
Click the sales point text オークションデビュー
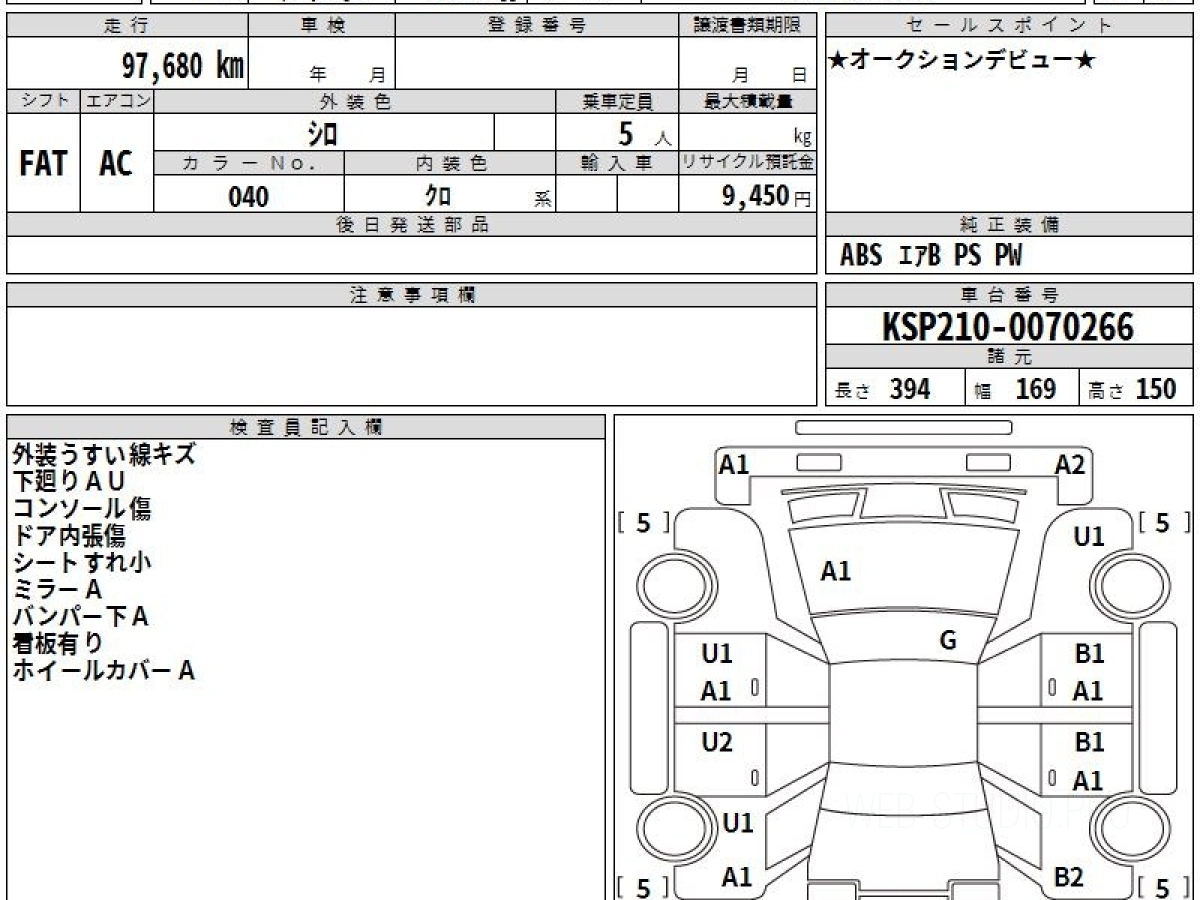coord(962,61)
